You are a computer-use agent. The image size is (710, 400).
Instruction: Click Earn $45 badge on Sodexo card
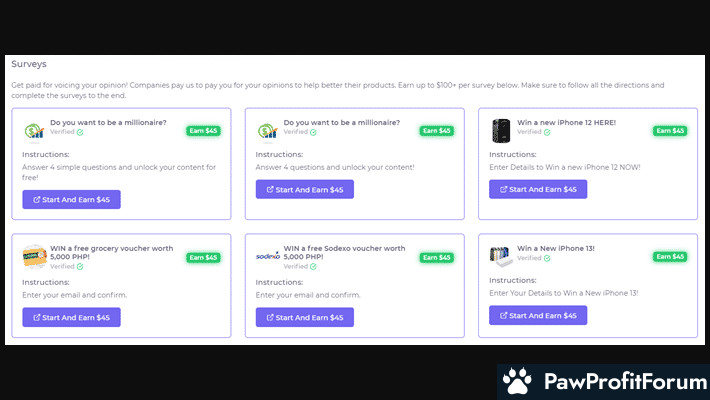coord(436,257)
